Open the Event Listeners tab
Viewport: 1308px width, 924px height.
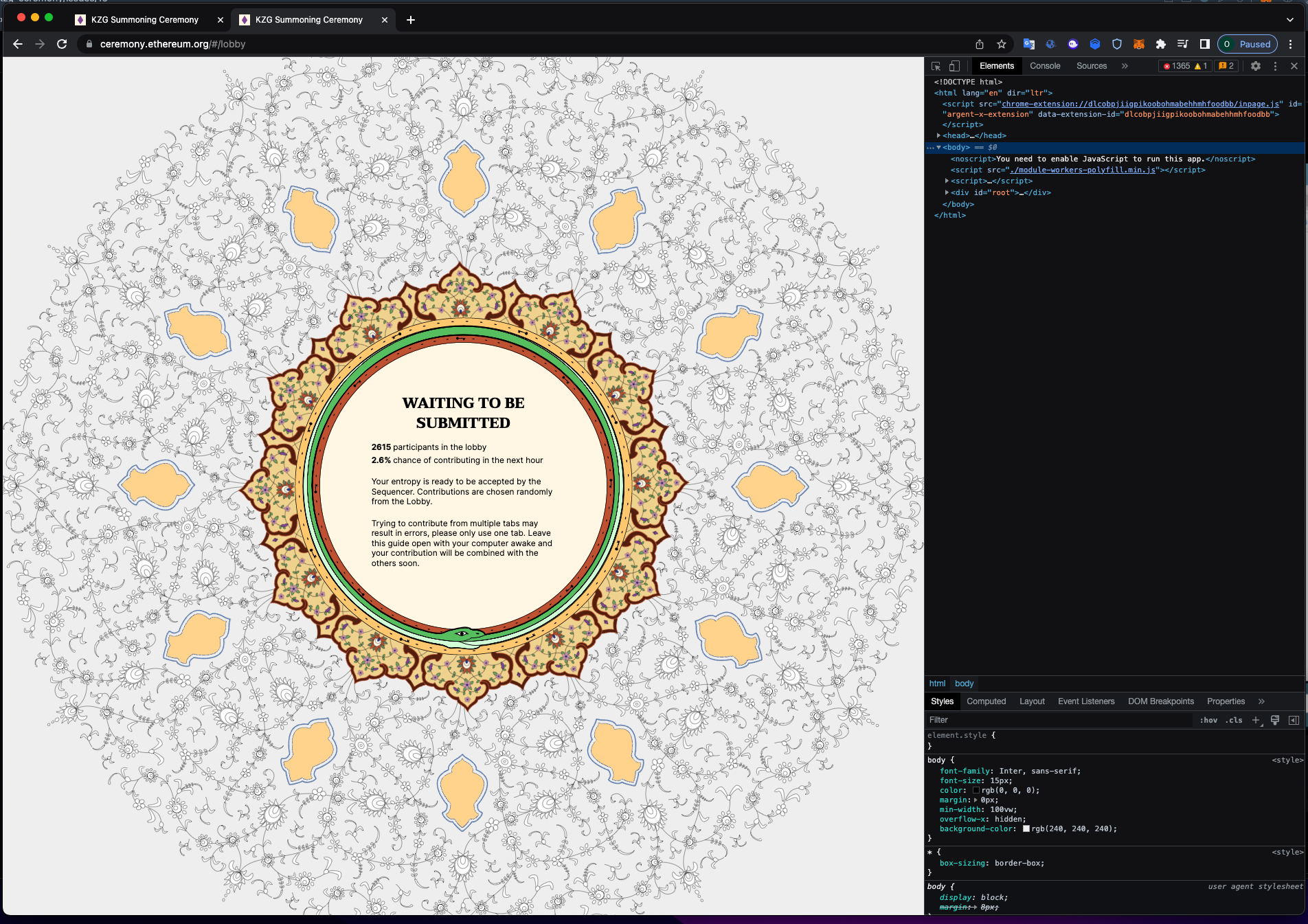tap(1086, 701)
